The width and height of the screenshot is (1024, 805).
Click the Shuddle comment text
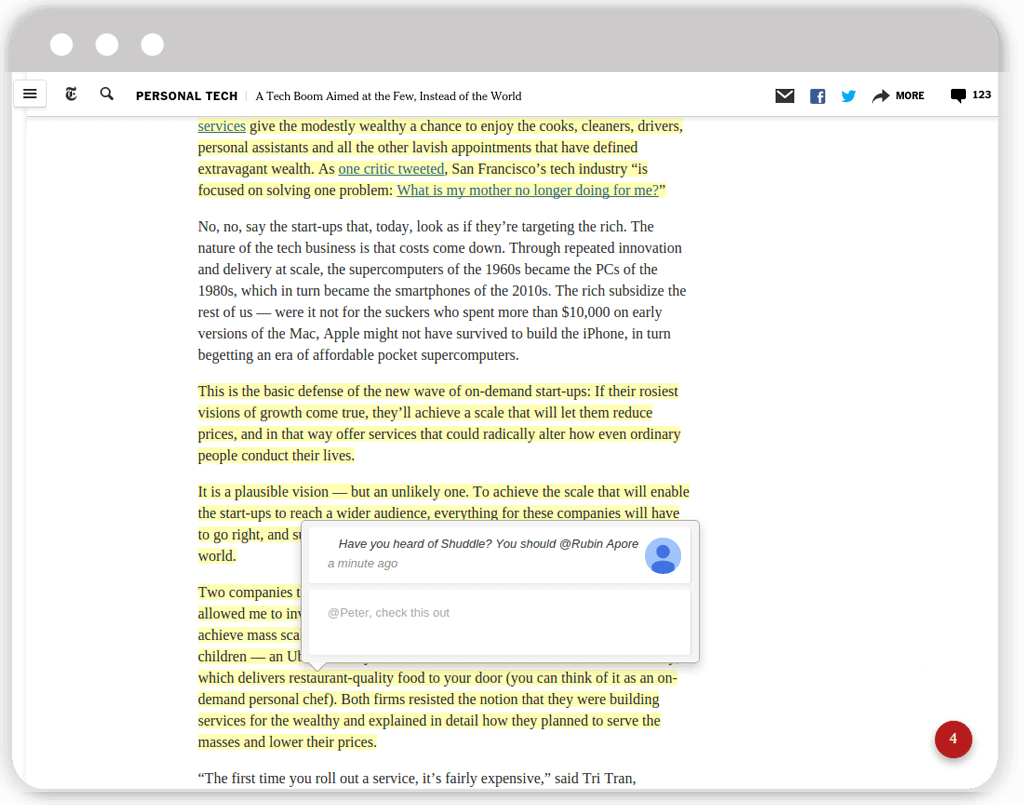point(488,544)
